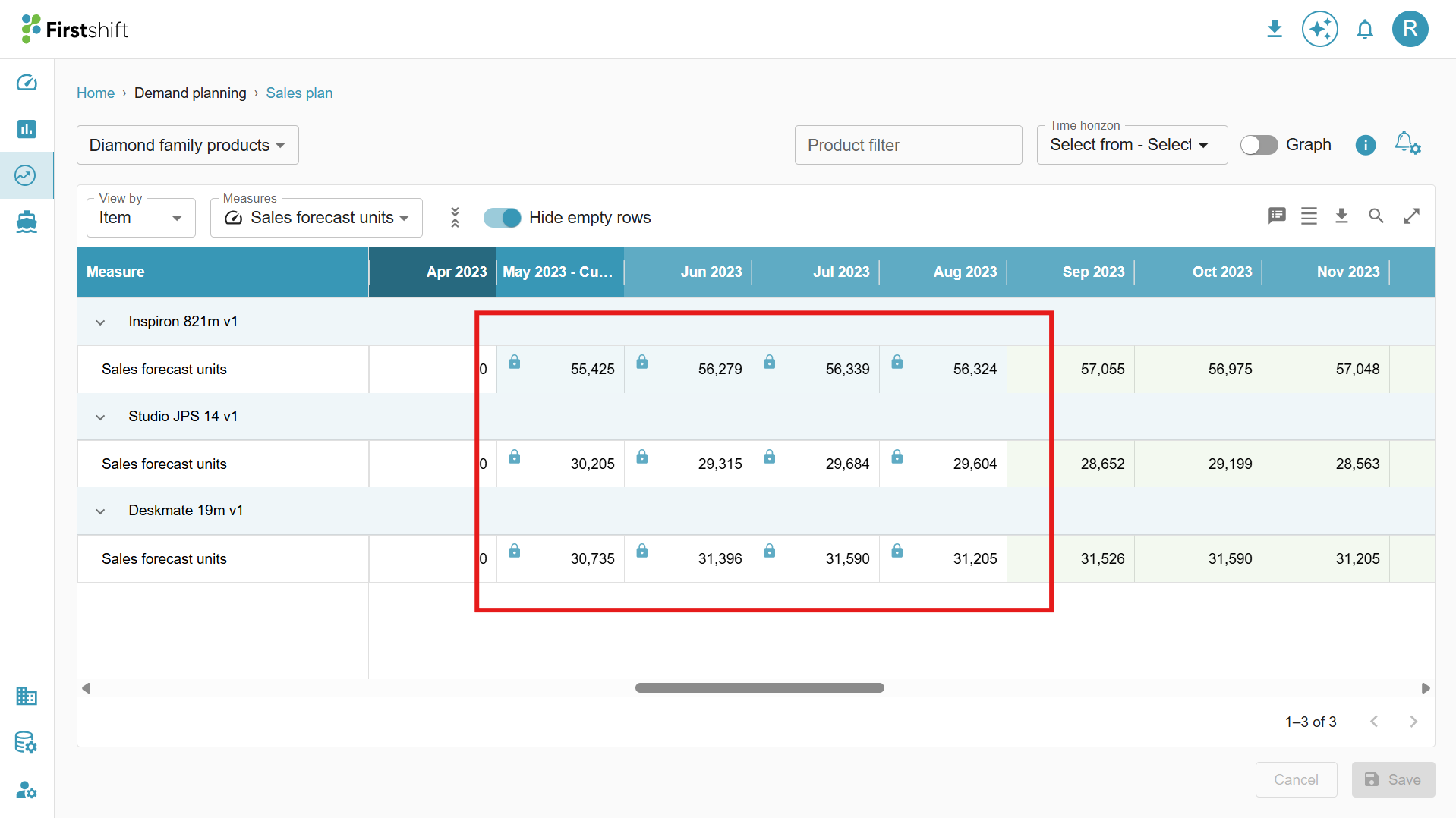Collapse the Deskmate 19m v1 row

pos(100,511)
